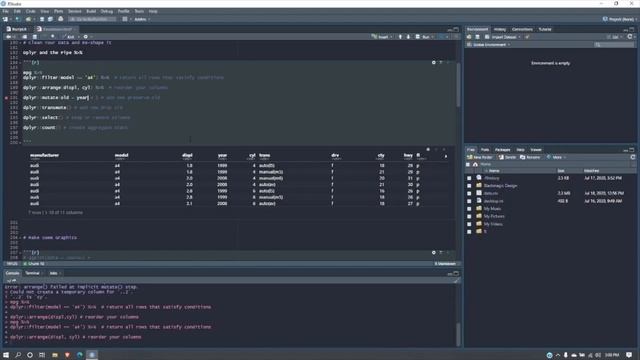Click the clear console broom icon
This screenshot has height=360, width=640.
(x=456, y=280)
